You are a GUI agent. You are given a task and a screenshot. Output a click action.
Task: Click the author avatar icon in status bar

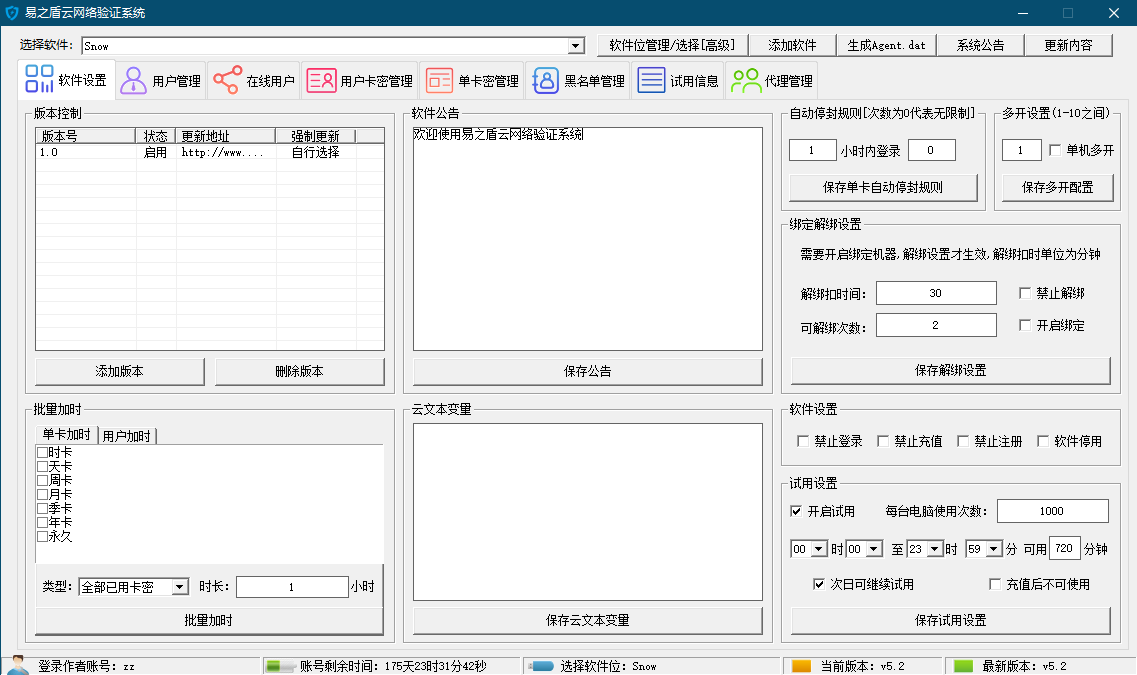pos(17,666)
